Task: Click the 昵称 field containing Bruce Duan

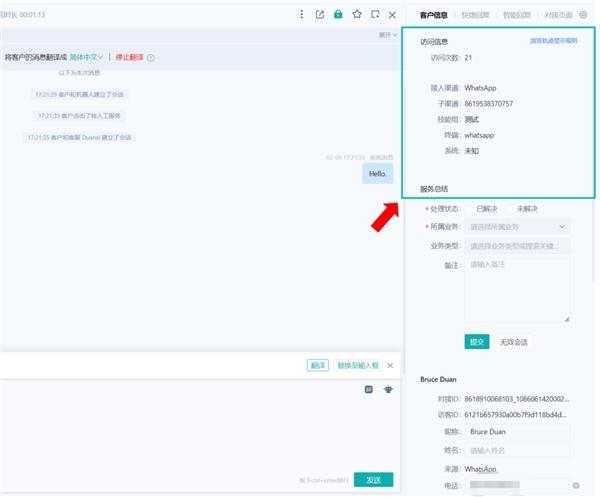Action: 517,432
